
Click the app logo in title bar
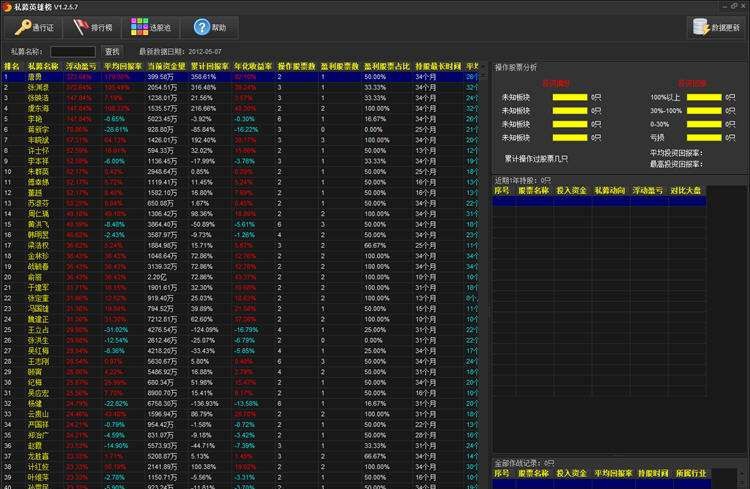click(7, 6)
